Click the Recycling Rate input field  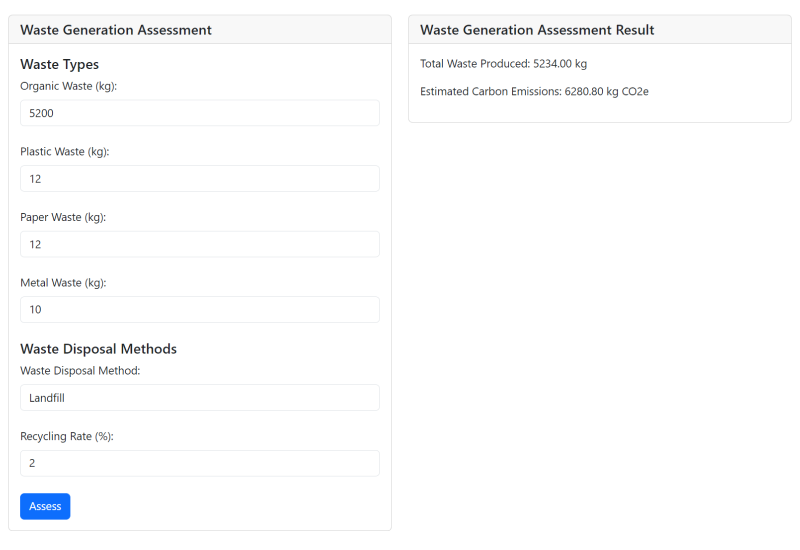(x=200, y=463)
